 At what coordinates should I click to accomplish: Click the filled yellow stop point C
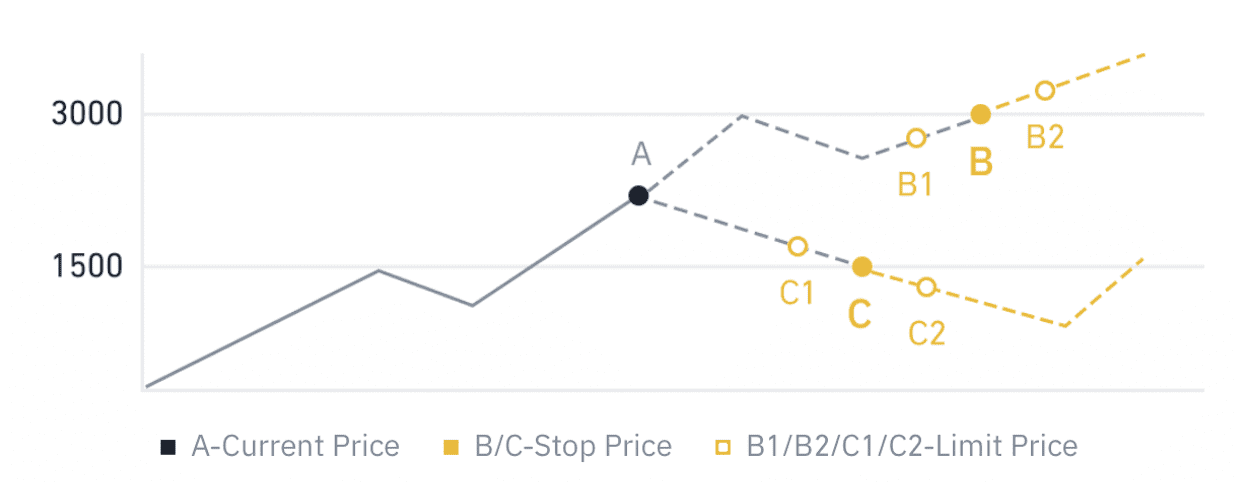point(861,267)
